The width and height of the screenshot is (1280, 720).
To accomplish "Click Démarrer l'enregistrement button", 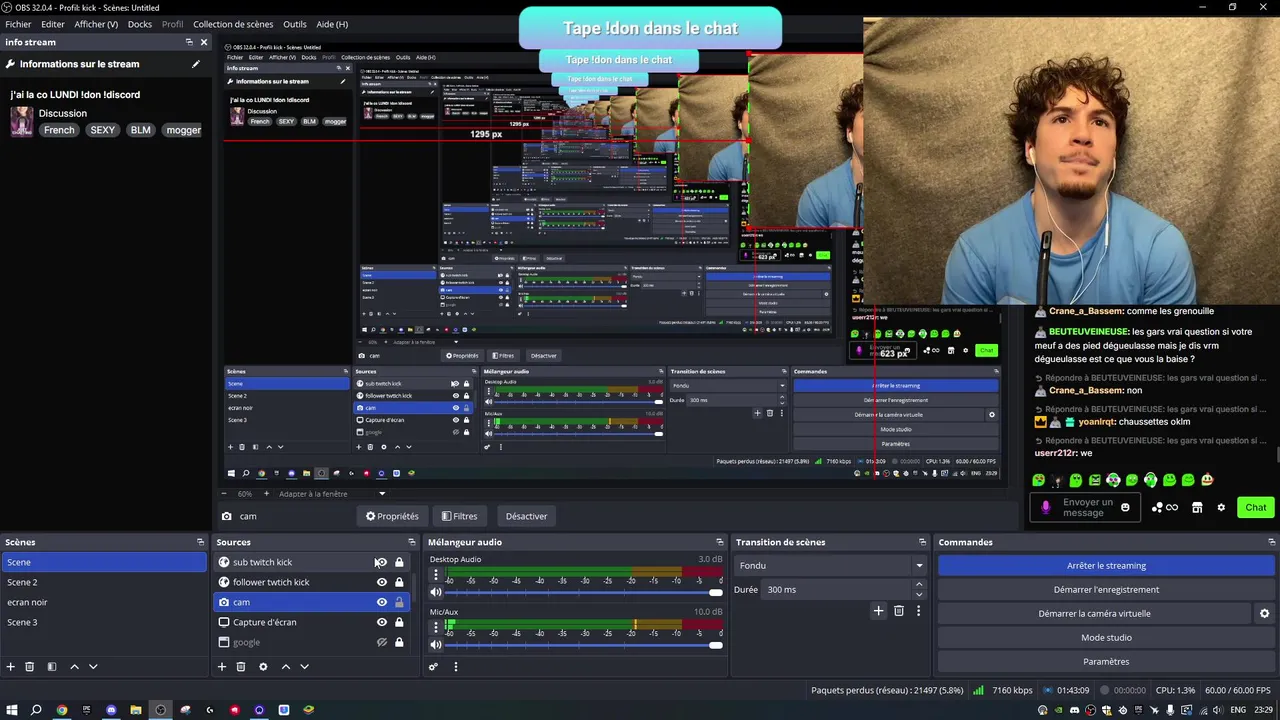I will point(1106,589).
